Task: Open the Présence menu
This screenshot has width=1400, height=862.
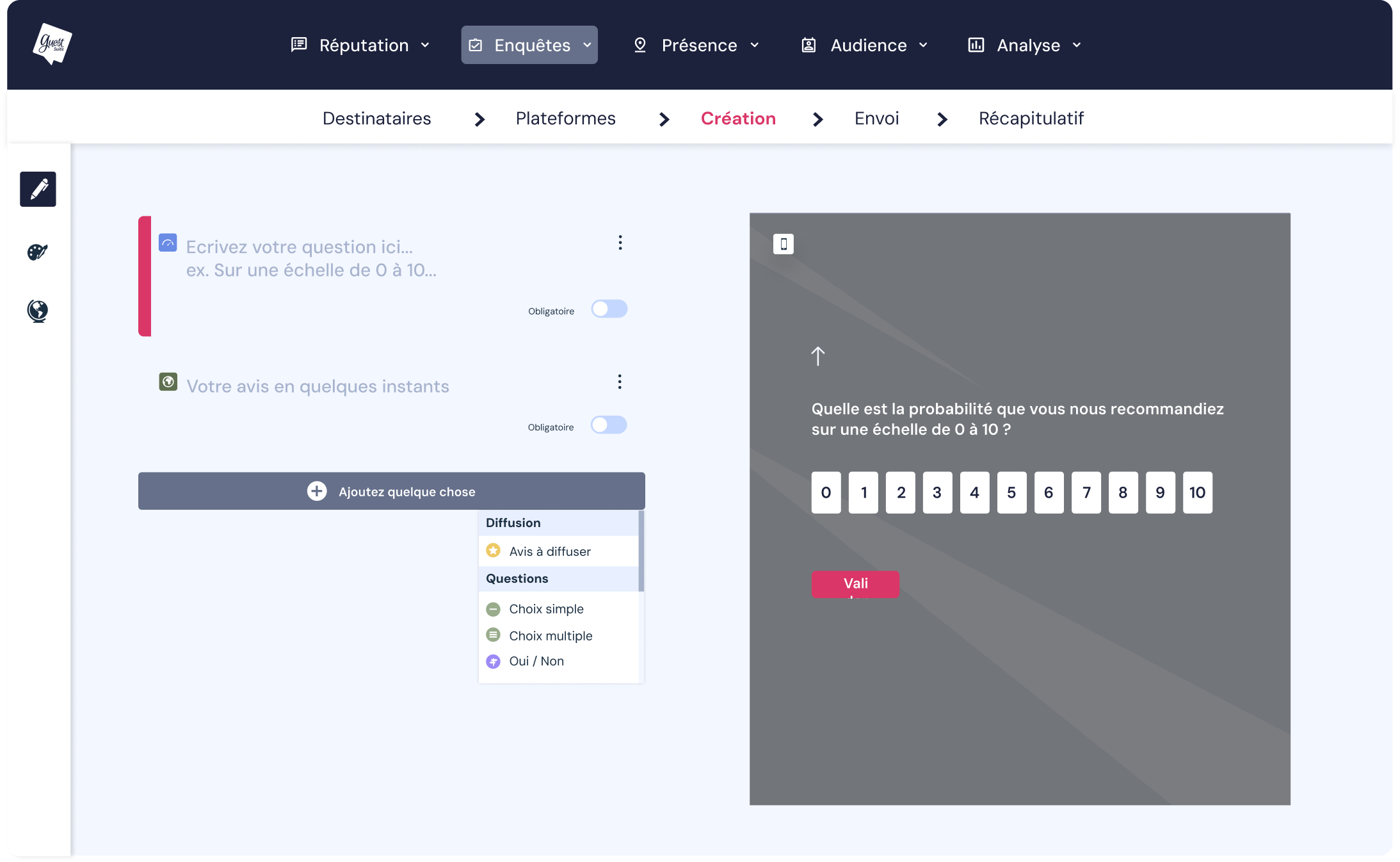Action: (x=696, y=45)
